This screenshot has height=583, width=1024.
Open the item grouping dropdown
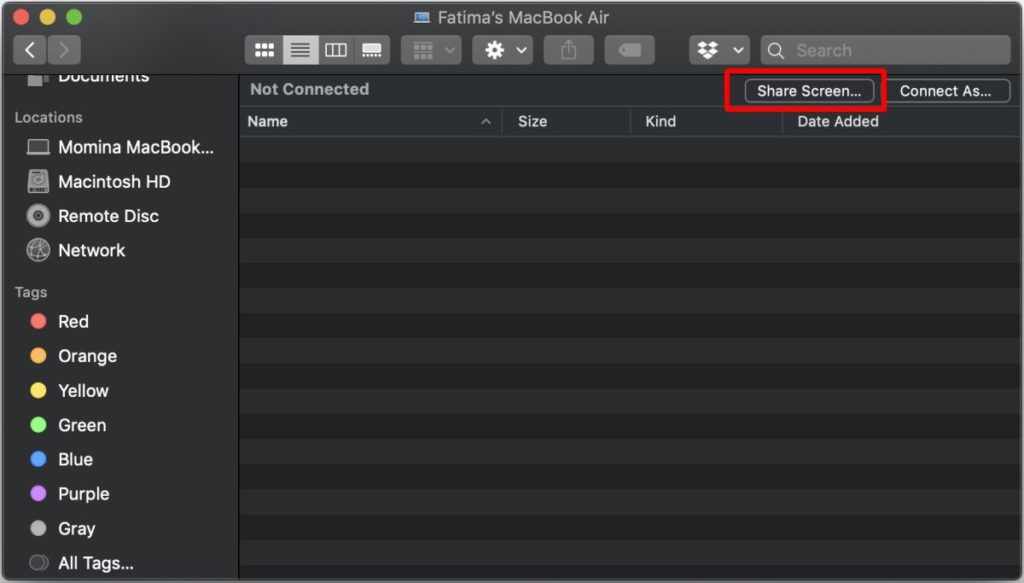pos(431,49)
